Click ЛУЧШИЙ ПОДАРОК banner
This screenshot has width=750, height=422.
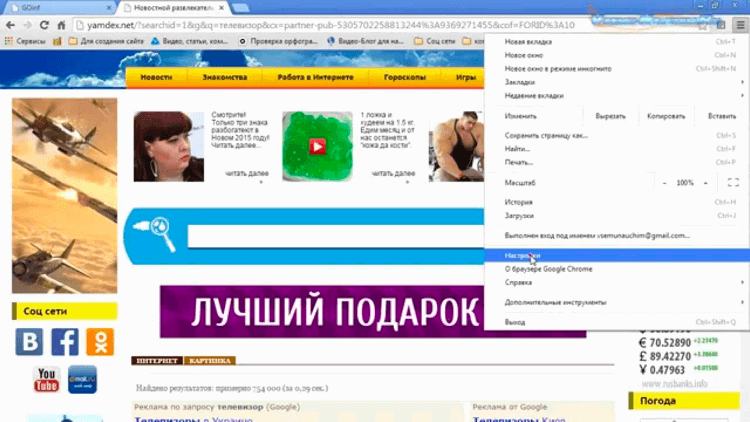point(322,311)
